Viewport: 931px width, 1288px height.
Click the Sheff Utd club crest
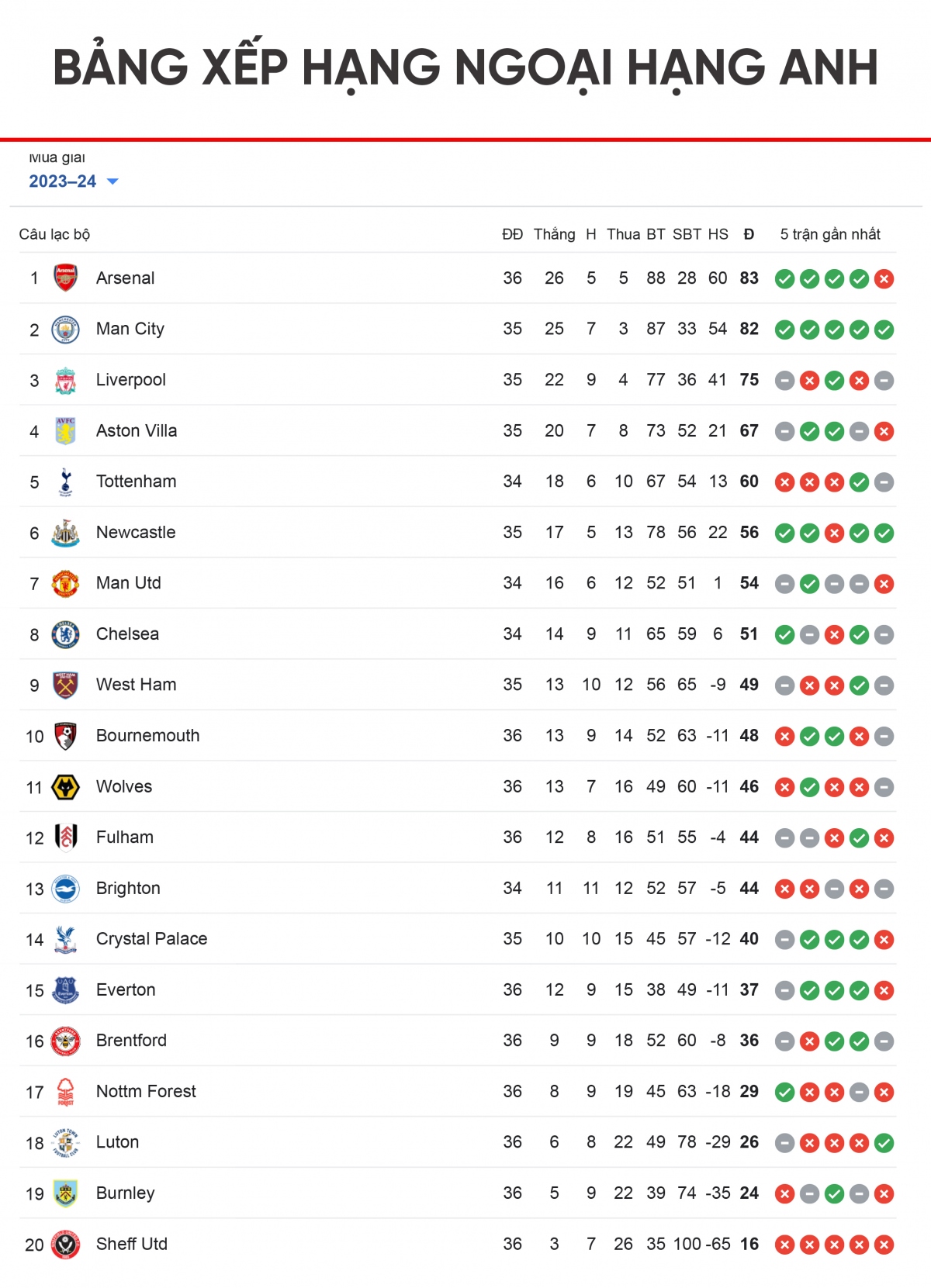(65, 1244)
